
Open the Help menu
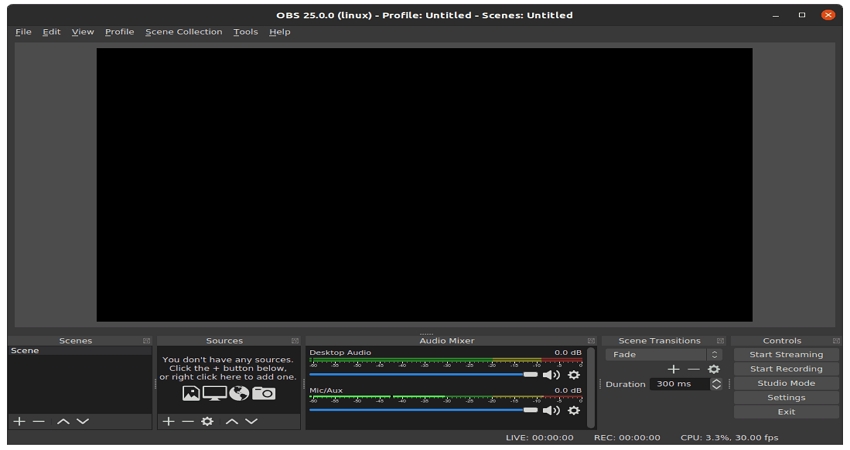pos(280,32)
